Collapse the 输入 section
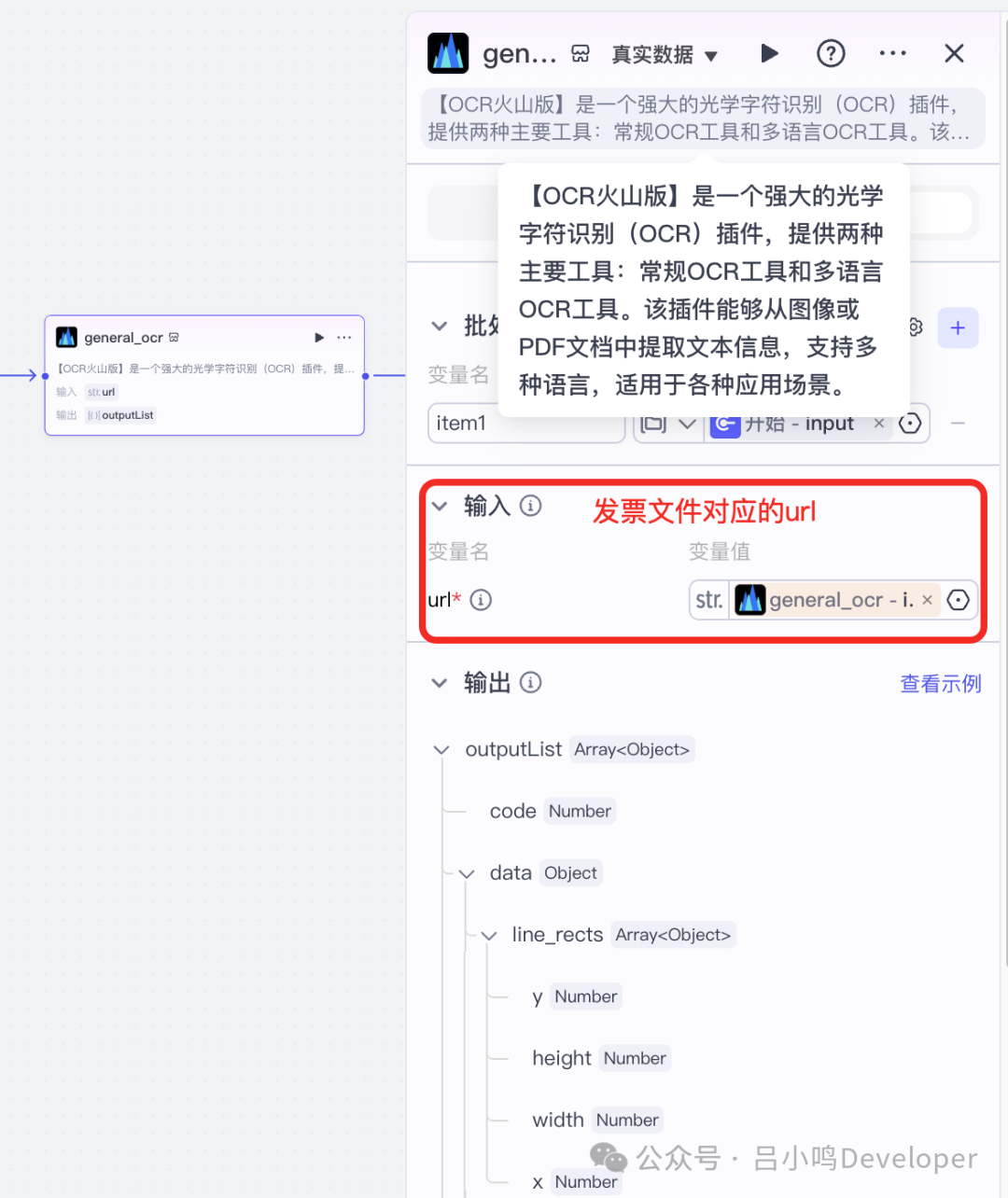Image resolution: width=1008 pixels, height=1198 pixels. [x=440, y=506]
